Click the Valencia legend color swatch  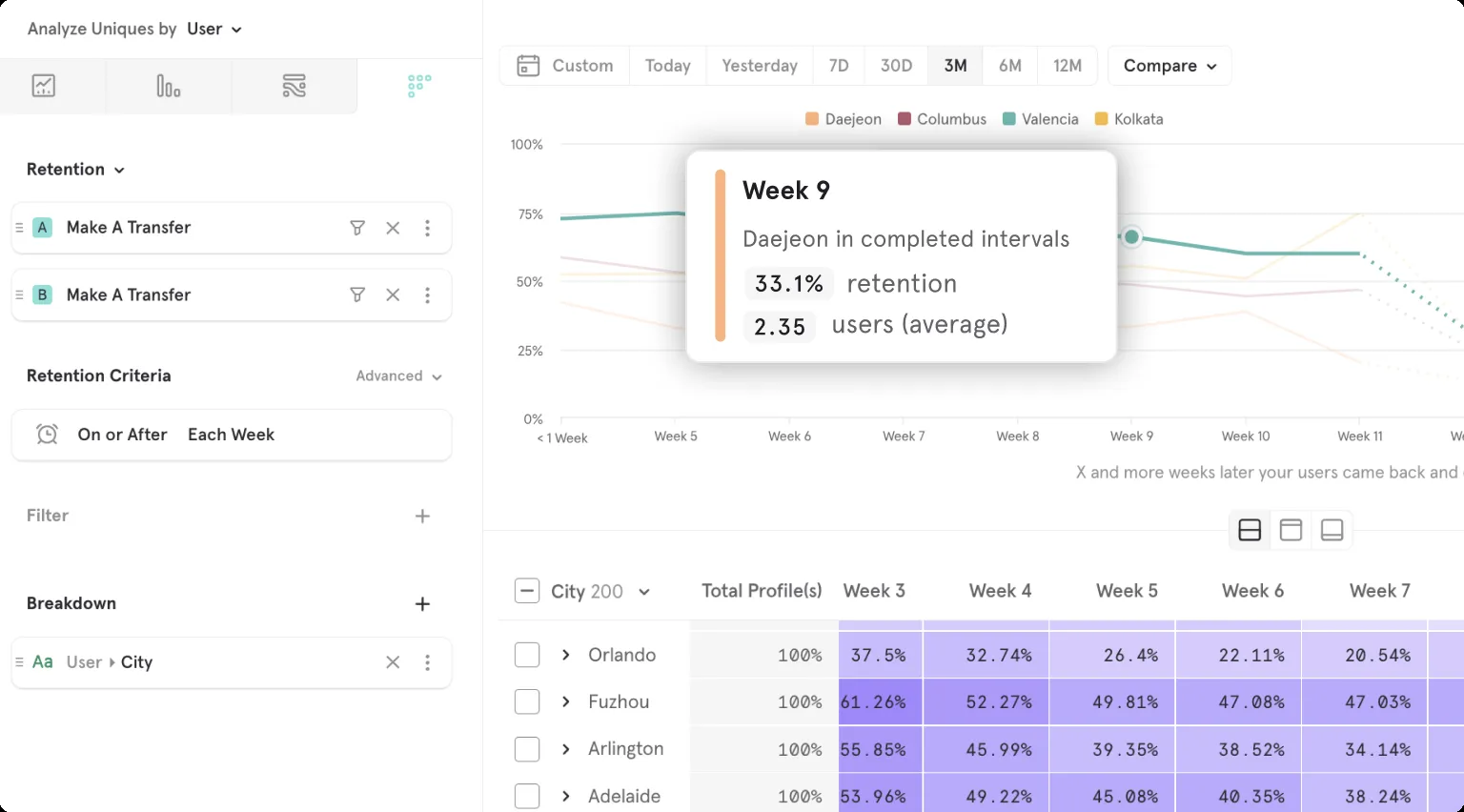pyautogui.click(x=1008, y=119)
